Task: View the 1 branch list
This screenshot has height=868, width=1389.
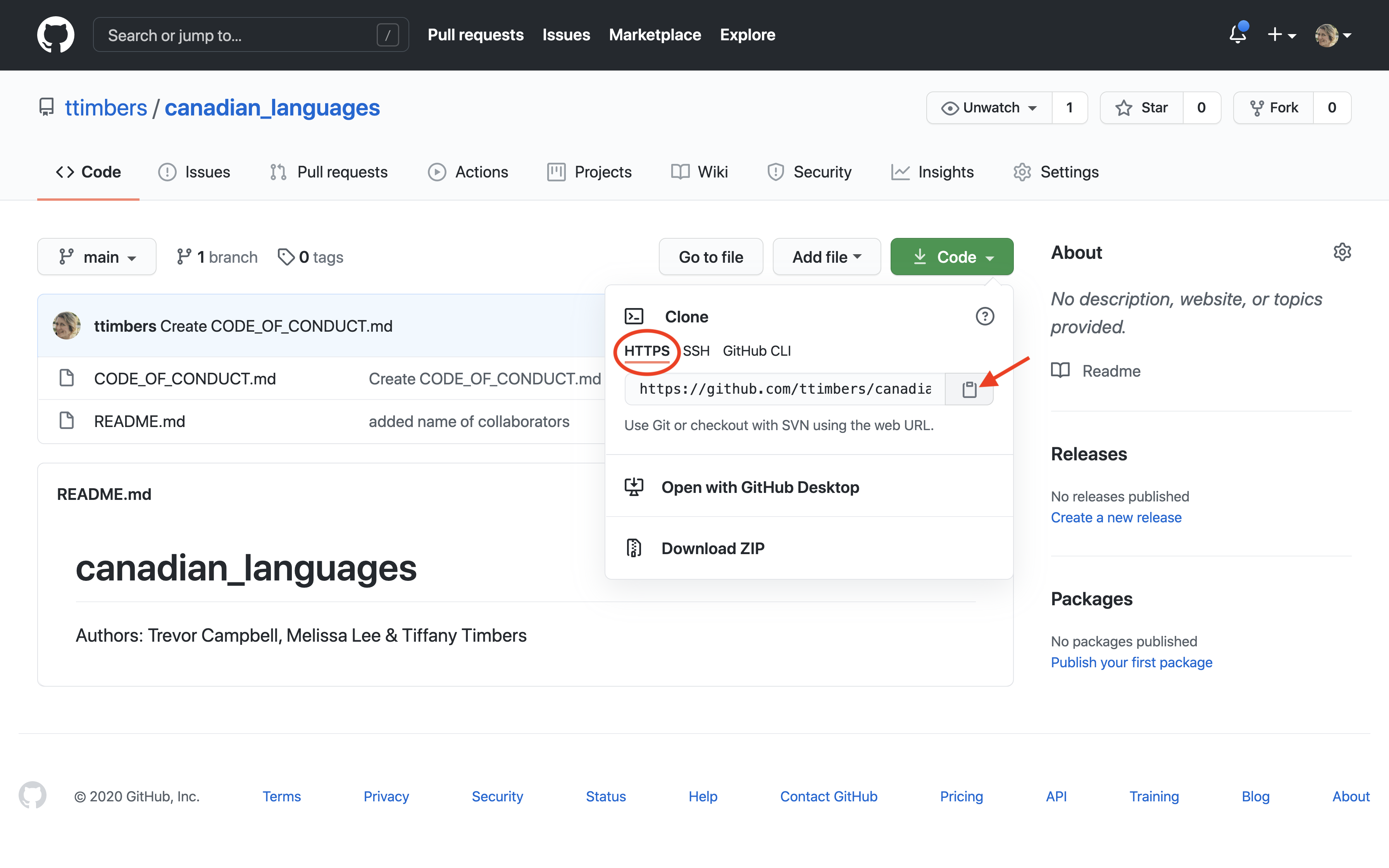Action: (217, 257)
